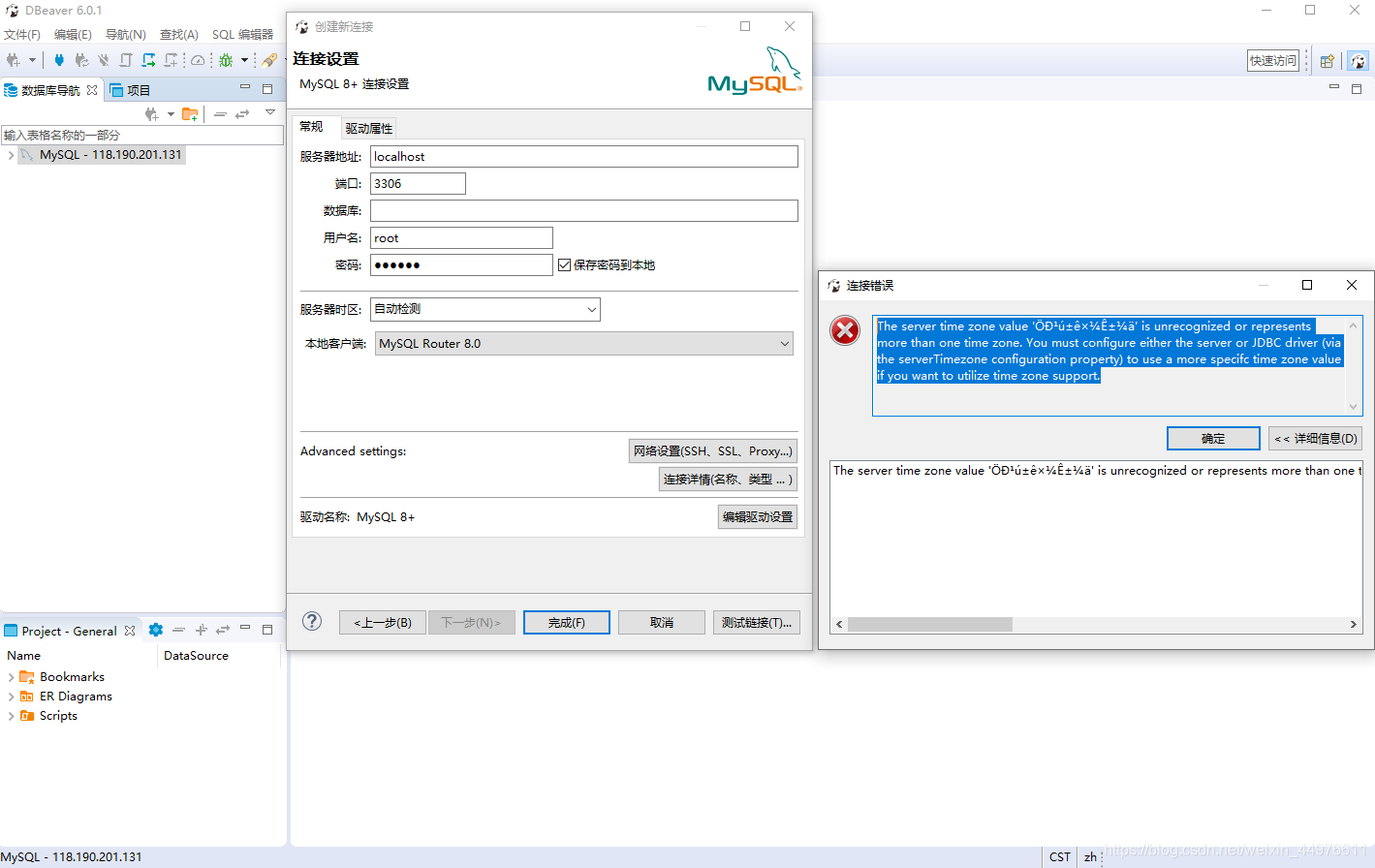Screen dimensions: 1375x868
Task: Expand the Bookmarks folder
Action: pos(11,677)
